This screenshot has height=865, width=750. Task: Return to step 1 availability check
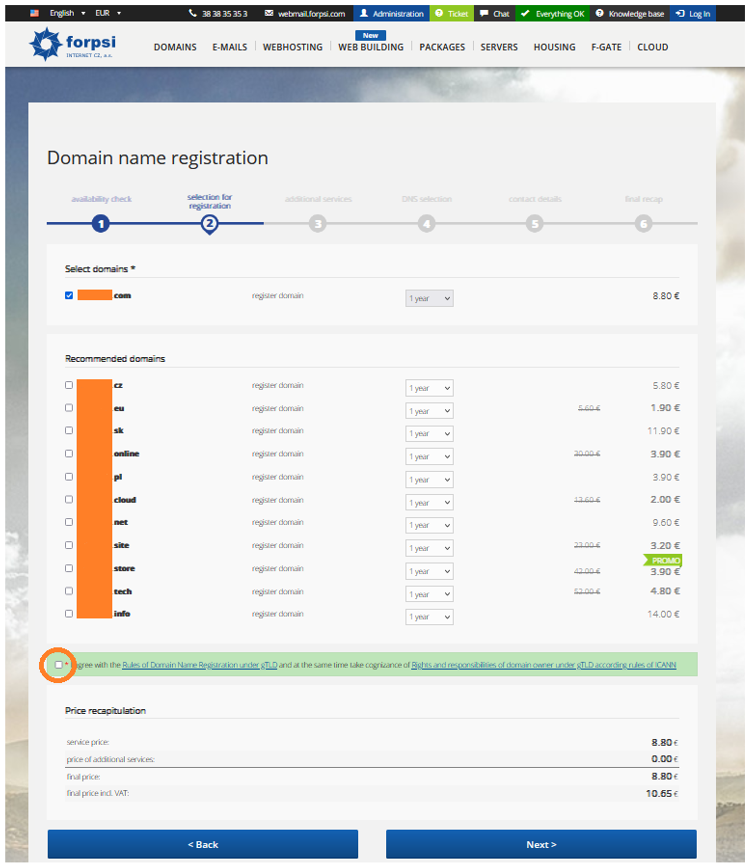(100, 224)
